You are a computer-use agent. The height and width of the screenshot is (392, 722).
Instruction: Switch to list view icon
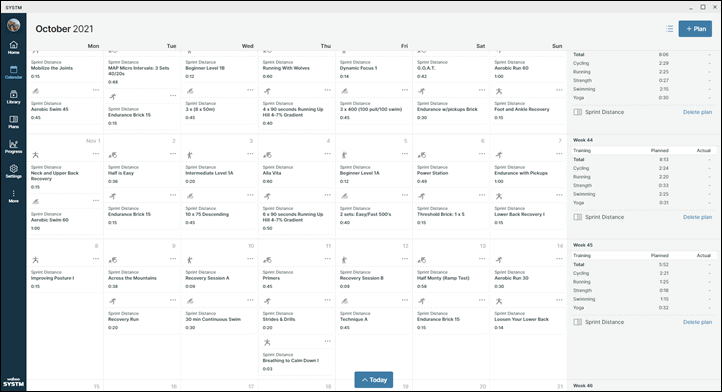pyautogui.click(x=670, y=29)
